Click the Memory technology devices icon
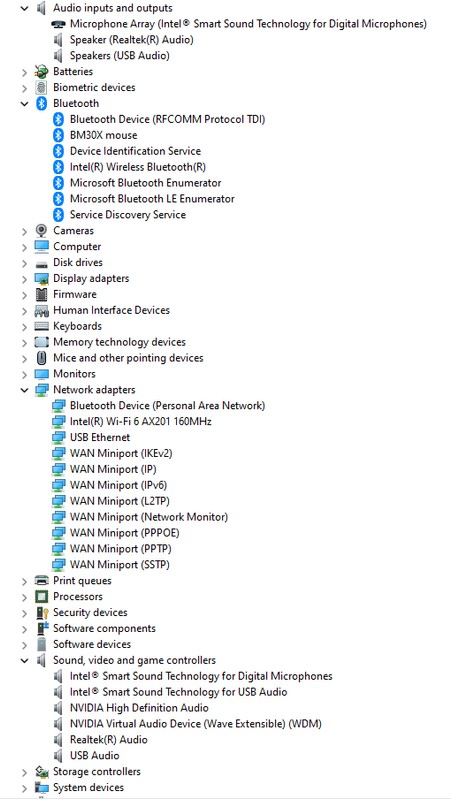The height and width of the screenshot is (799, 451). tap(42, 342)
